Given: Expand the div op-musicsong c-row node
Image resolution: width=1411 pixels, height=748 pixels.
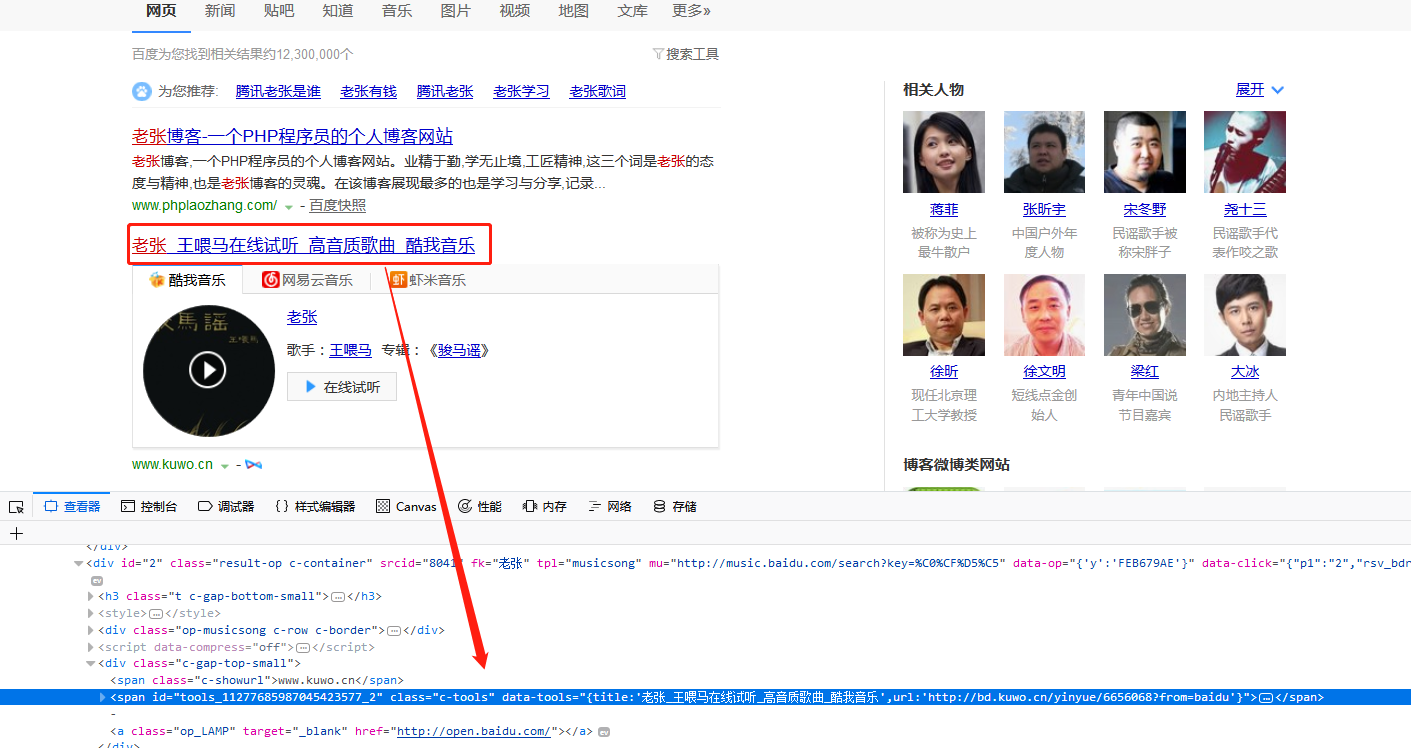Looking at the screenshot, I should click(x=91, y=630).
